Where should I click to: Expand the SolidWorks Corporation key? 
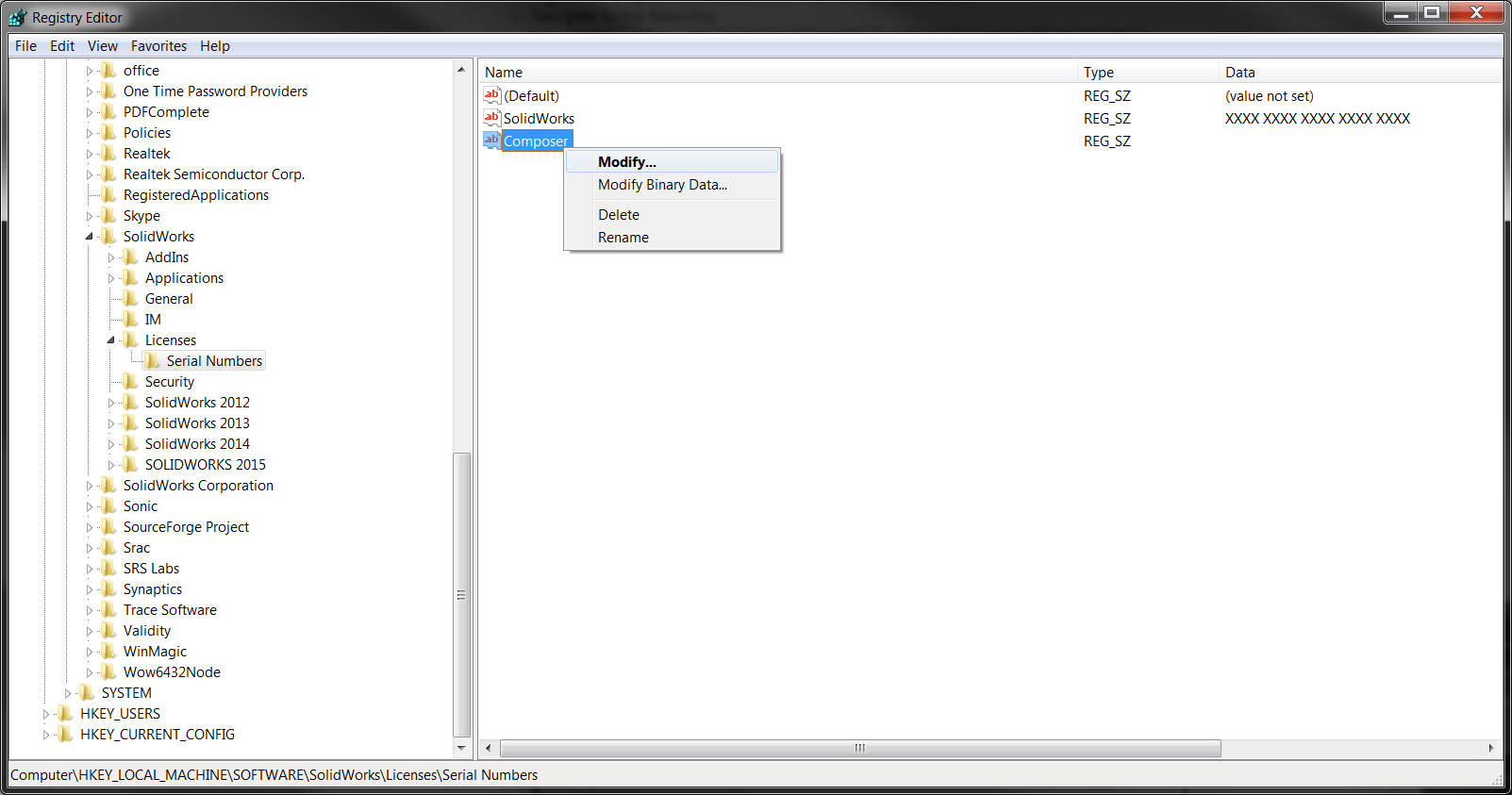click(90, 486)
